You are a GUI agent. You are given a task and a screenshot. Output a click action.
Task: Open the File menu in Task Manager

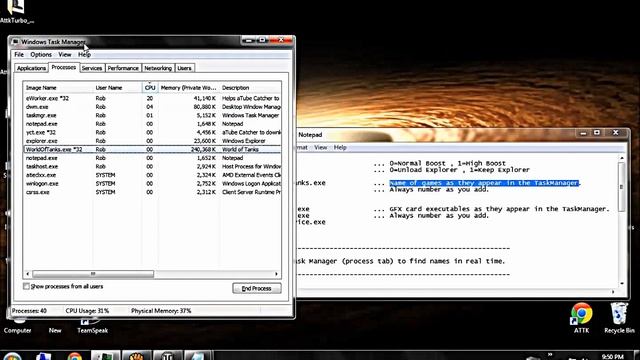[19, 54]
